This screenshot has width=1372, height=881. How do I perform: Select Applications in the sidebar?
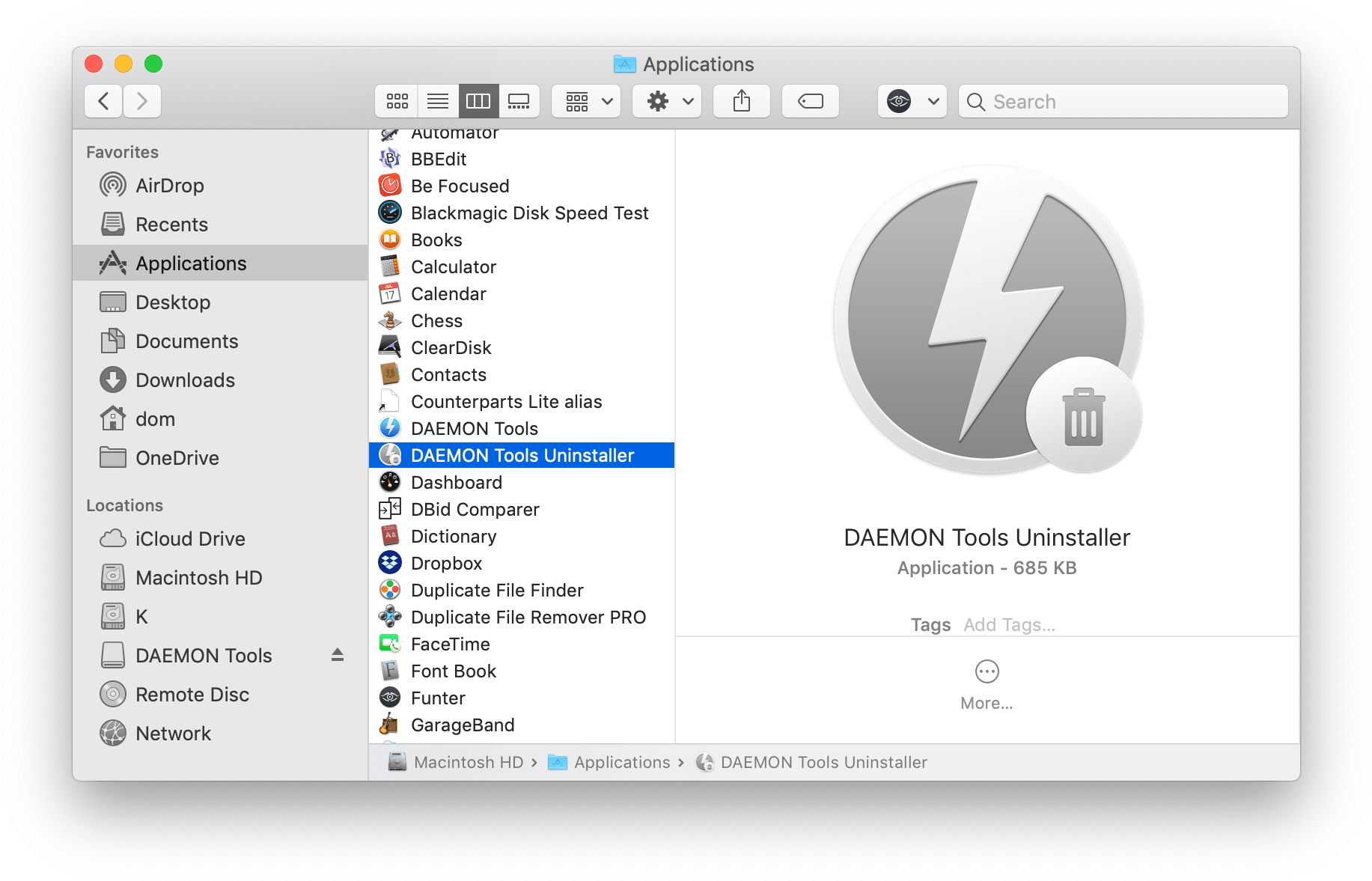(220, 263)
